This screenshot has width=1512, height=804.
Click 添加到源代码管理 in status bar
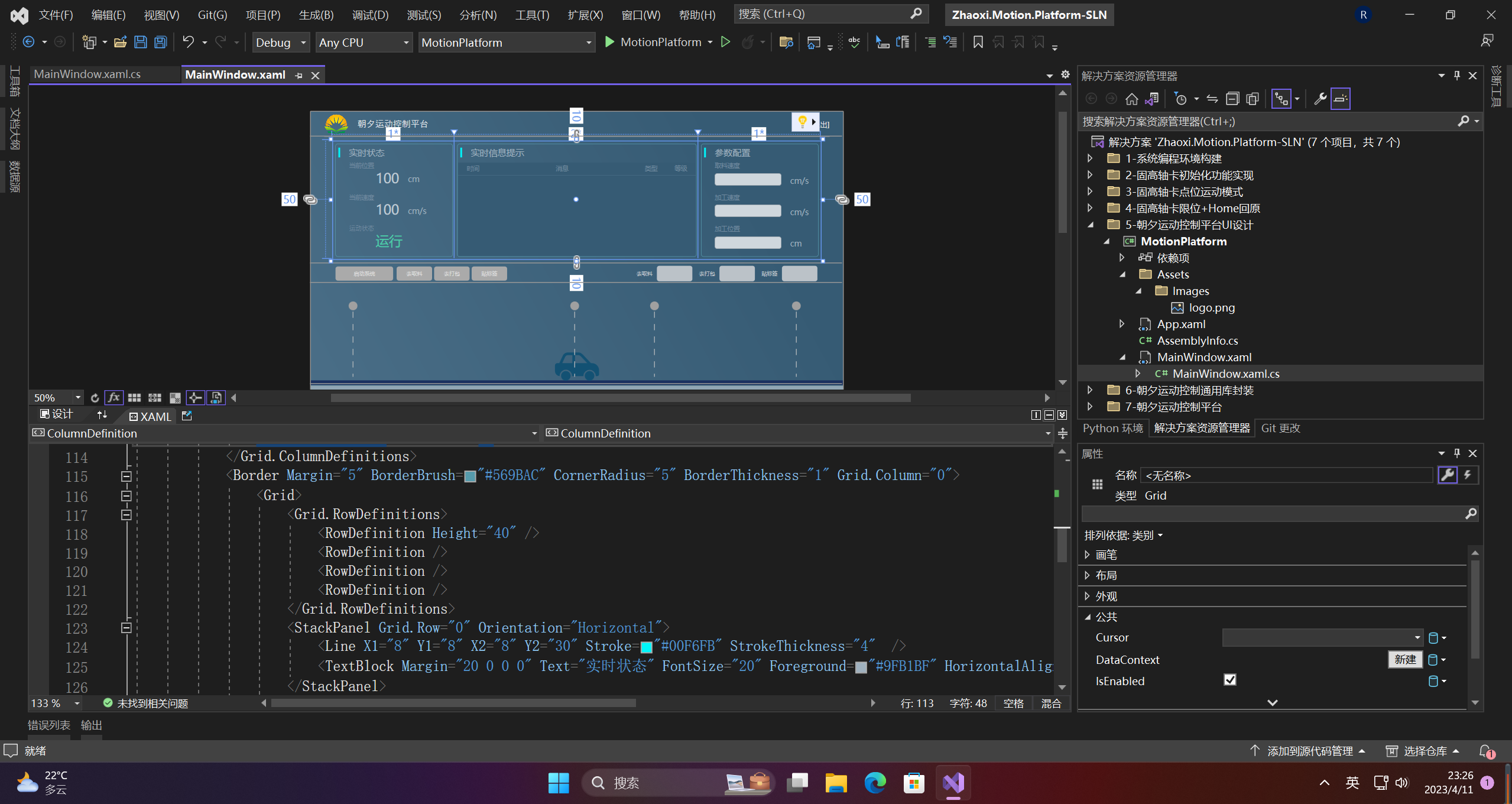pos(1309,751)
